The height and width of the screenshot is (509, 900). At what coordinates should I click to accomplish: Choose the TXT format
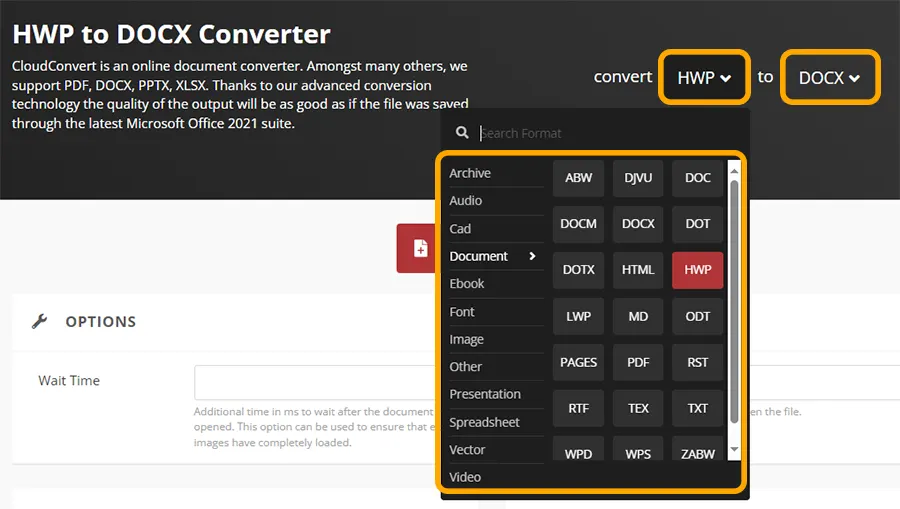(698, 409)
